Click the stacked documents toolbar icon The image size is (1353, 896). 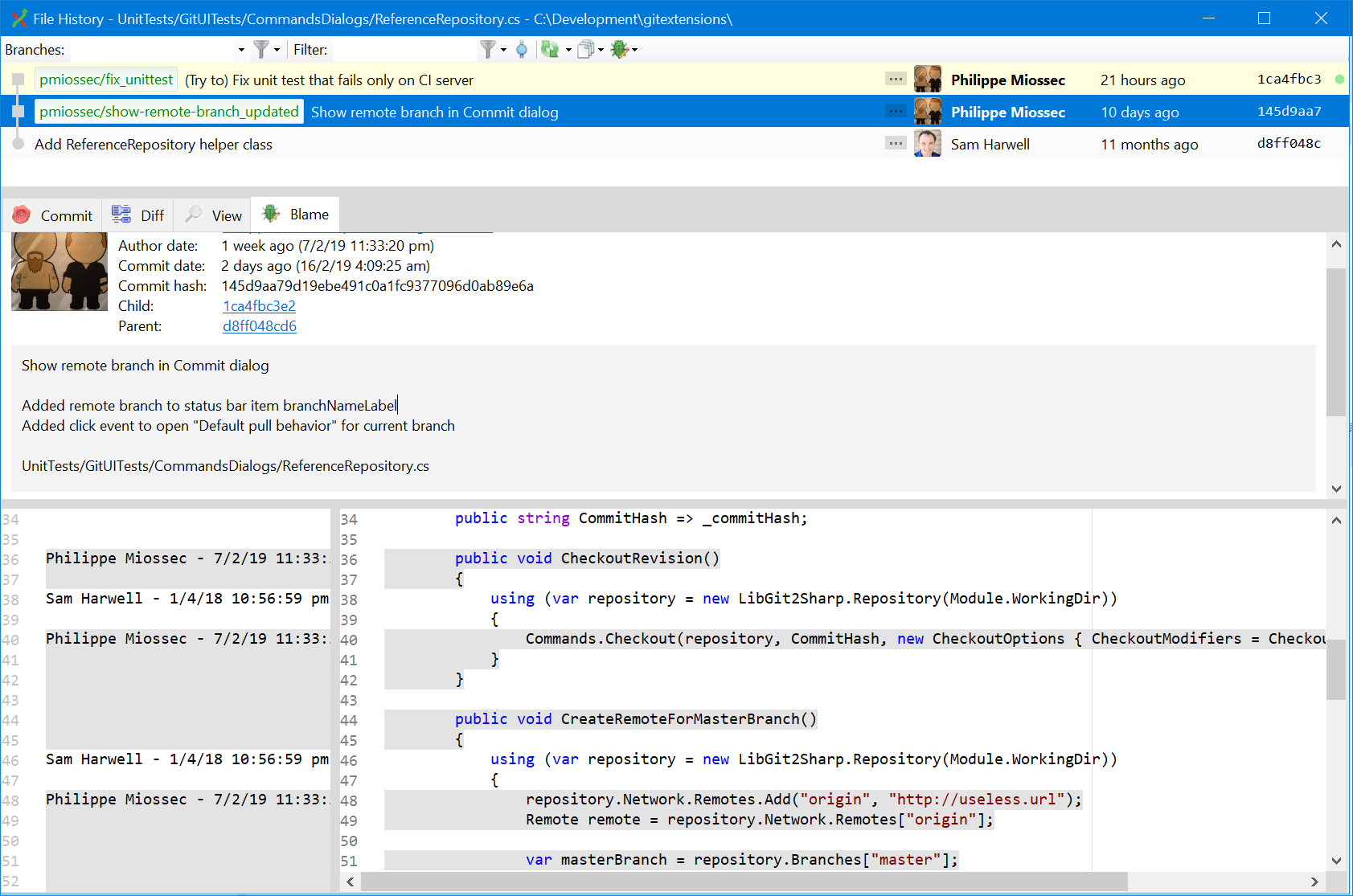coord(586,49)
